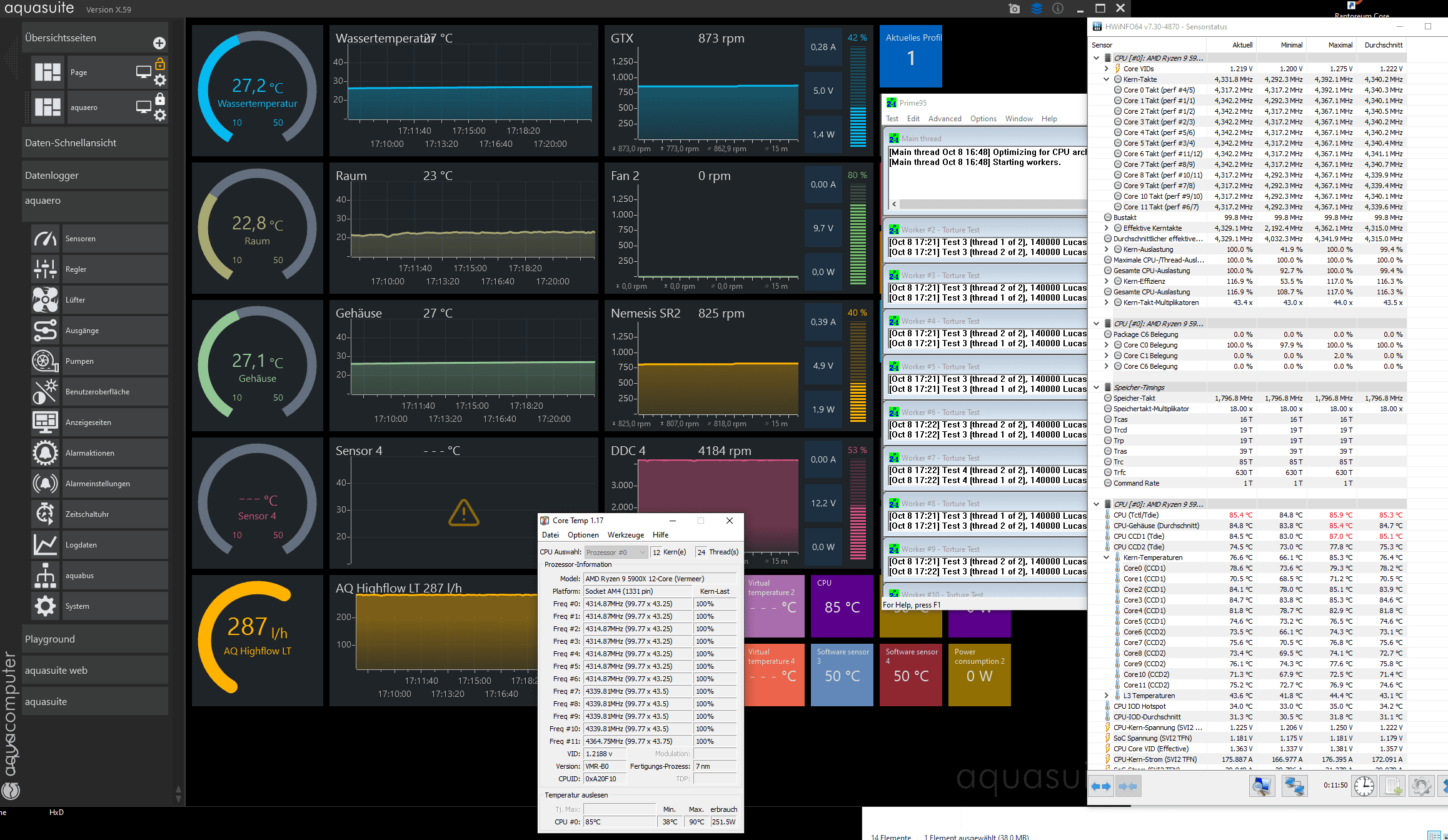Open the Regler controller section
The width and height of the screenshot is (1448, 840).
point(99,269)
